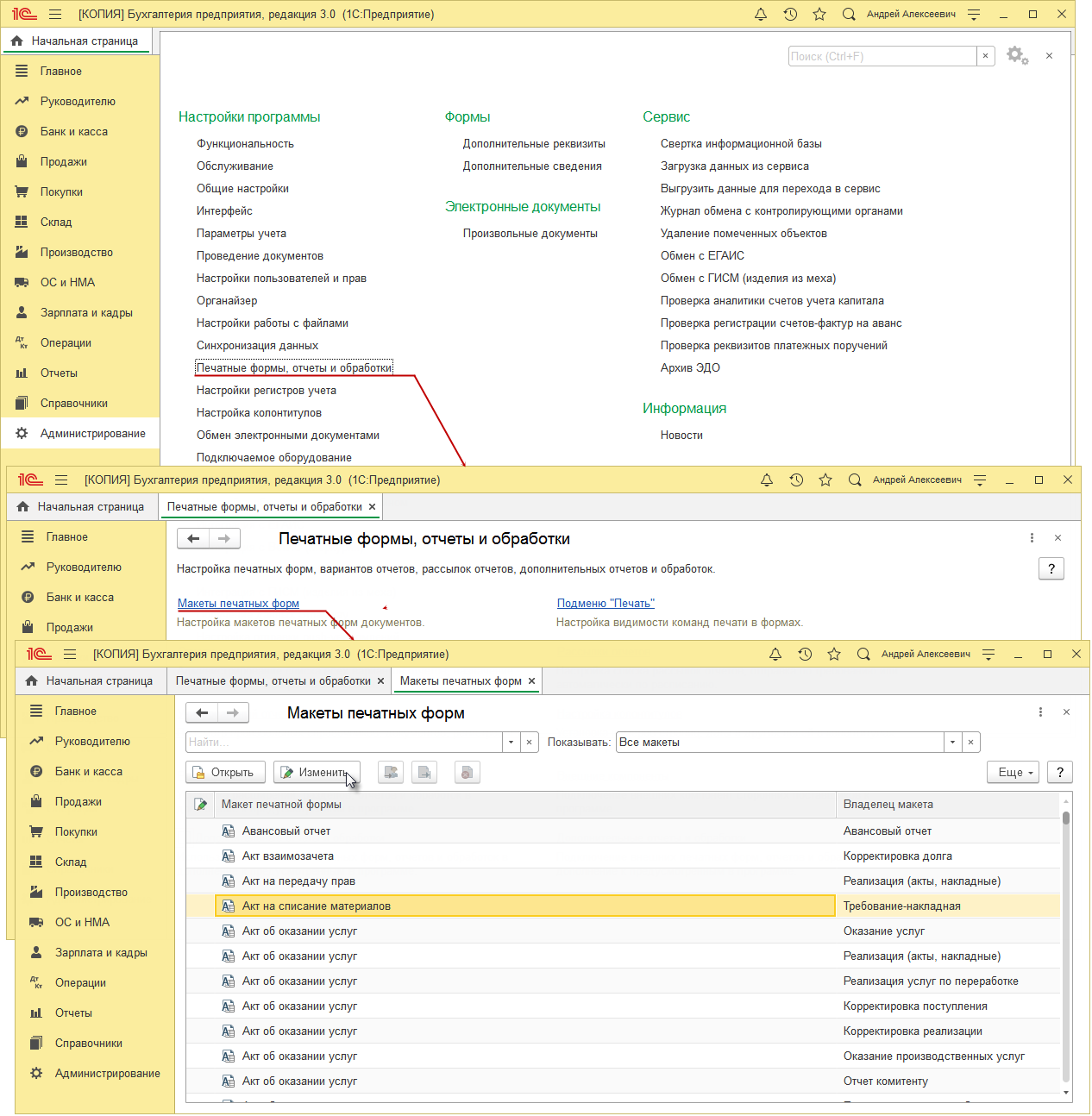Click into the Найти search field
The image size is (1092, 1116).
click(344, 742)
